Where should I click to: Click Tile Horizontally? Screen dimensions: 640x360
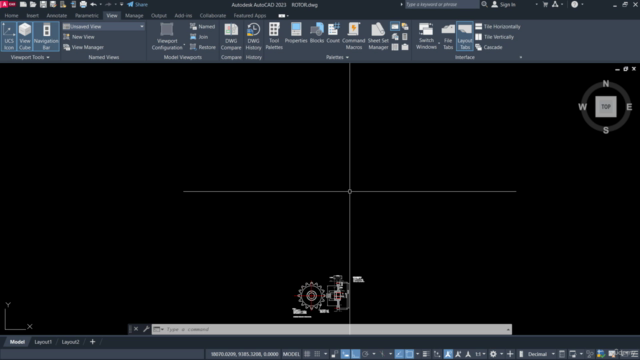click(498, 27)
